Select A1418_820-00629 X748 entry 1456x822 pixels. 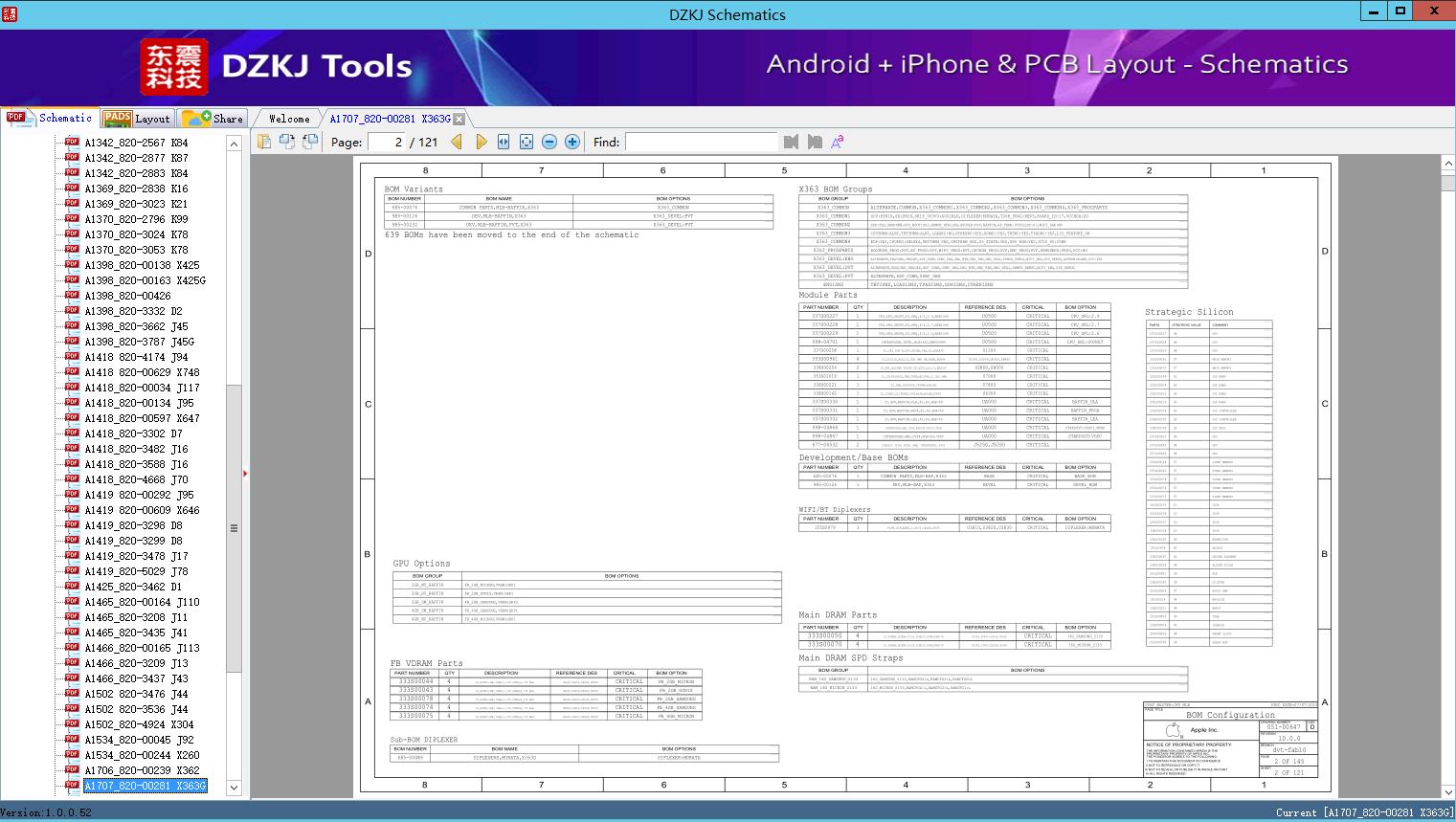[142, 372]
